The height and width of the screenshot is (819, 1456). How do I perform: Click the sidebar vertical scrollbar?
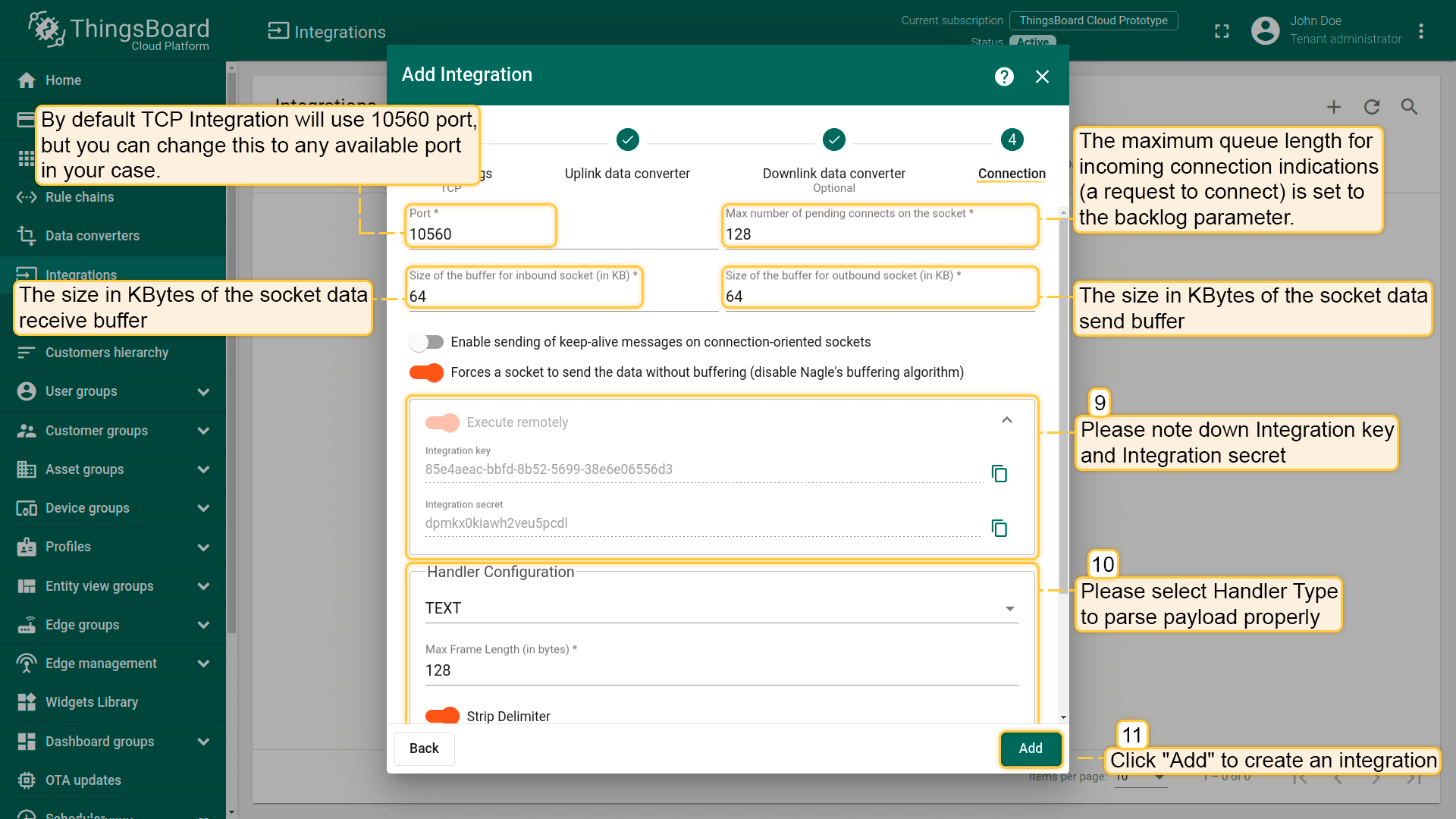pyautogui.click(x=231, y=353)
